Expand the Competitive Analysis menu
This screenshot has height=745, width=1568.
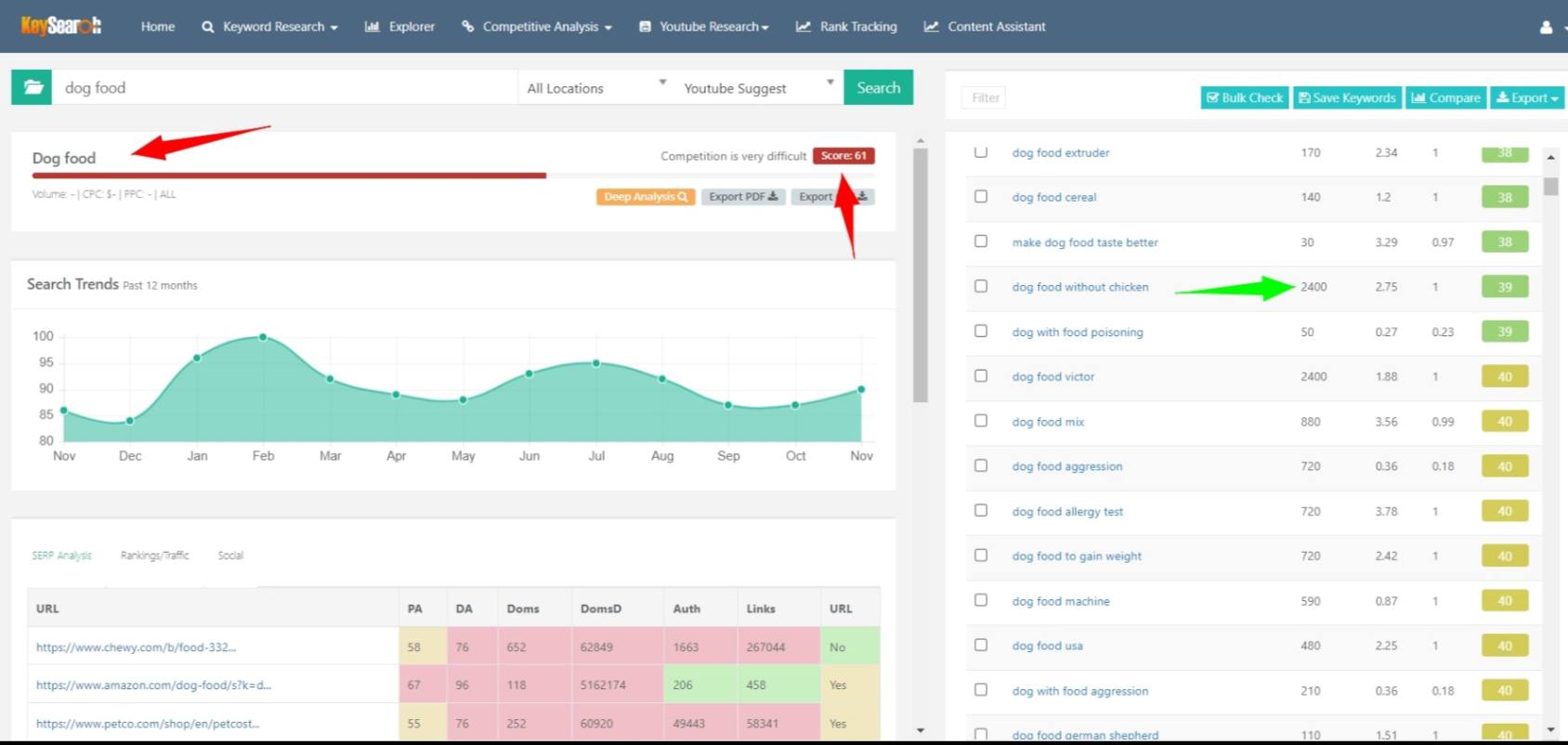537,27
